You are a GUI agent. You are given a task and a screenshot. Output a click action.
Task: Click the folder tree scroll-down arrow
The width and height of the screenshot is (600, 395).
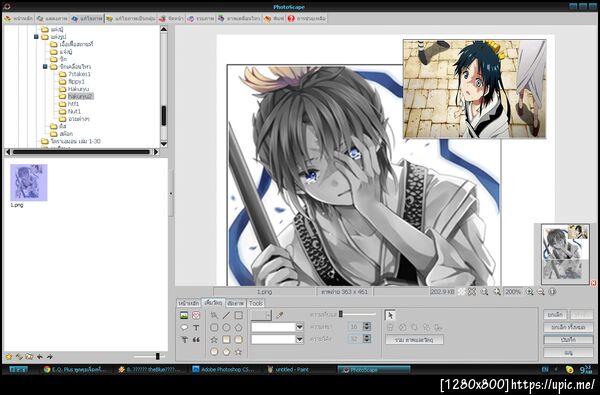tap(164, 144)
